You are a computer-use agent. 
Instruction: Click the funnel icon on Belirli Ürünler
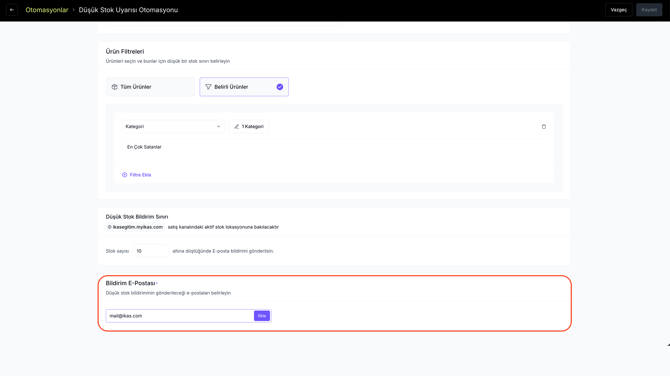pyautogui.click(x=208, y=87)
